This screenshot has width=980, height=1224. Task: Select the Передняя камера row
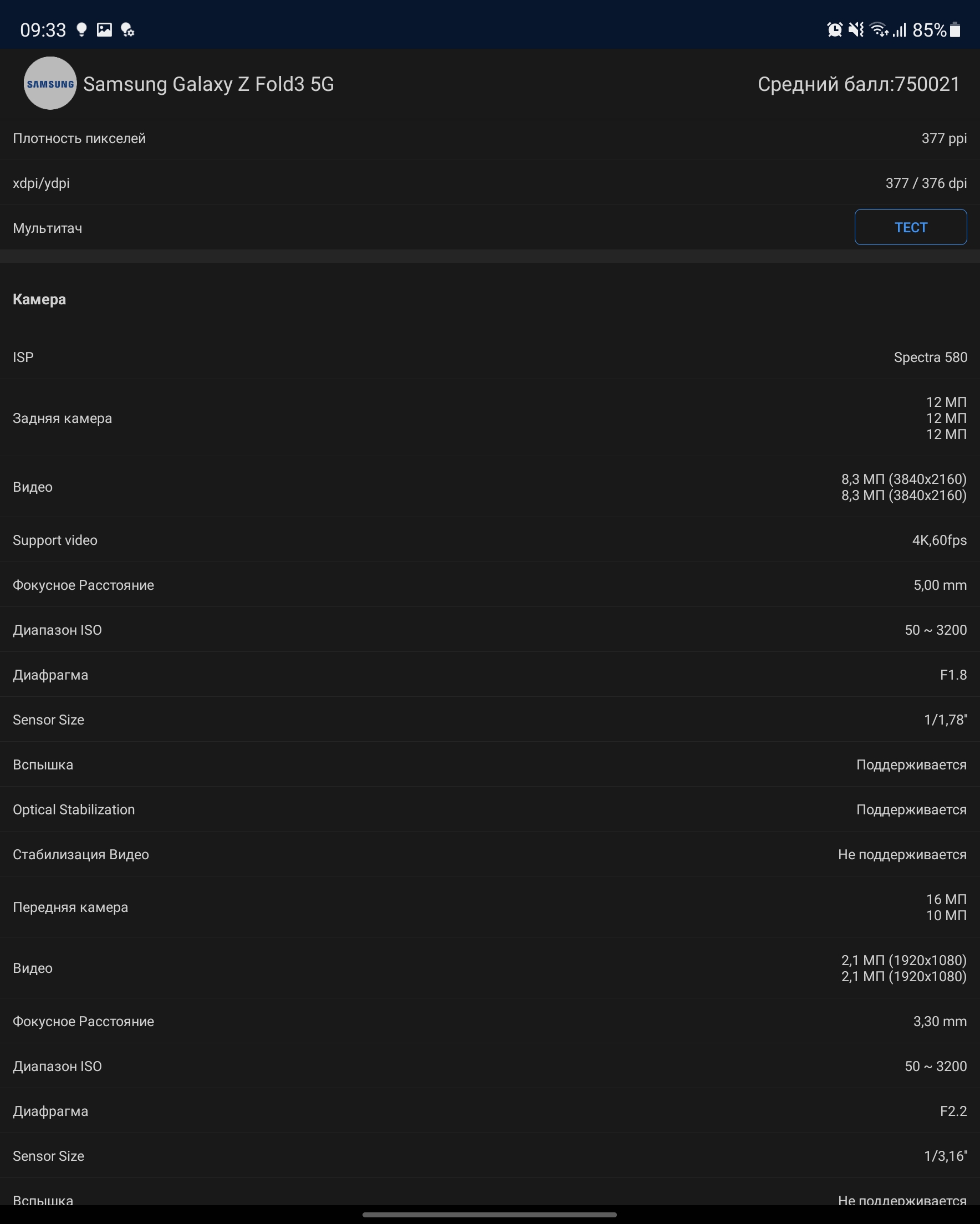[x=490, y=907]
